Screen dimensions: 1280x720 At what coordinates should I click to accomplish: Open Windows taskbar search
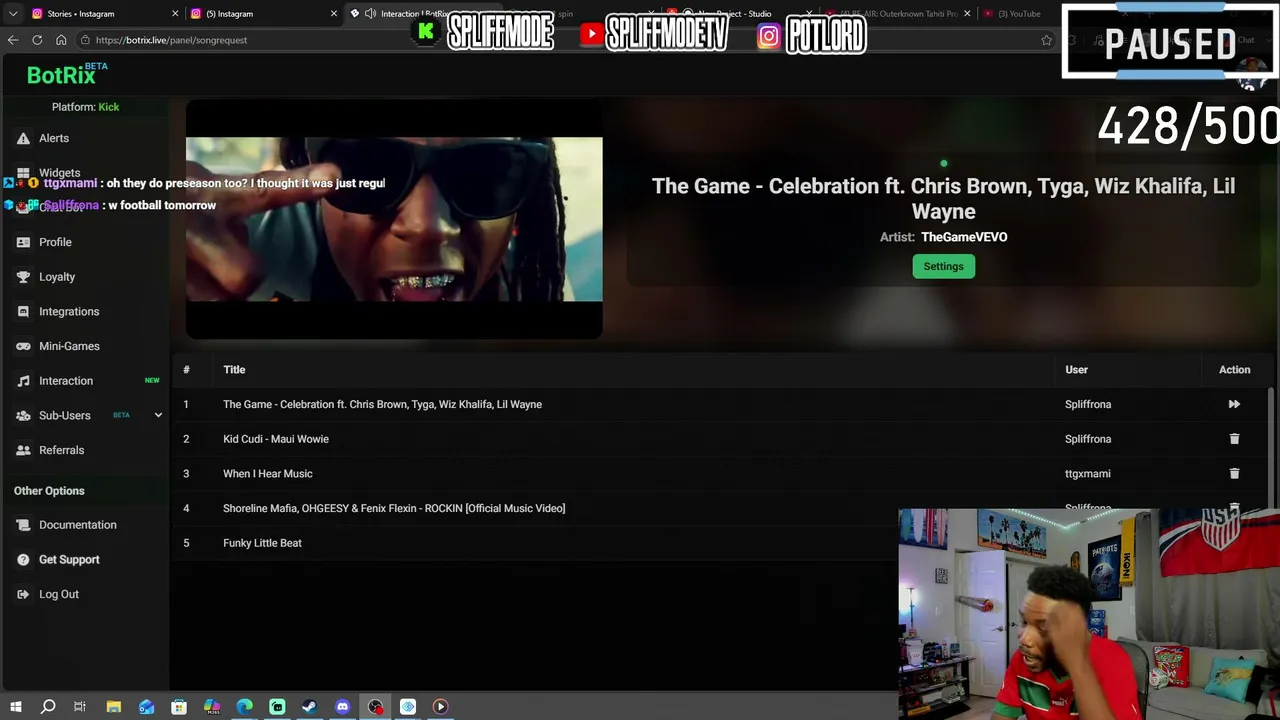pos(48,707)
